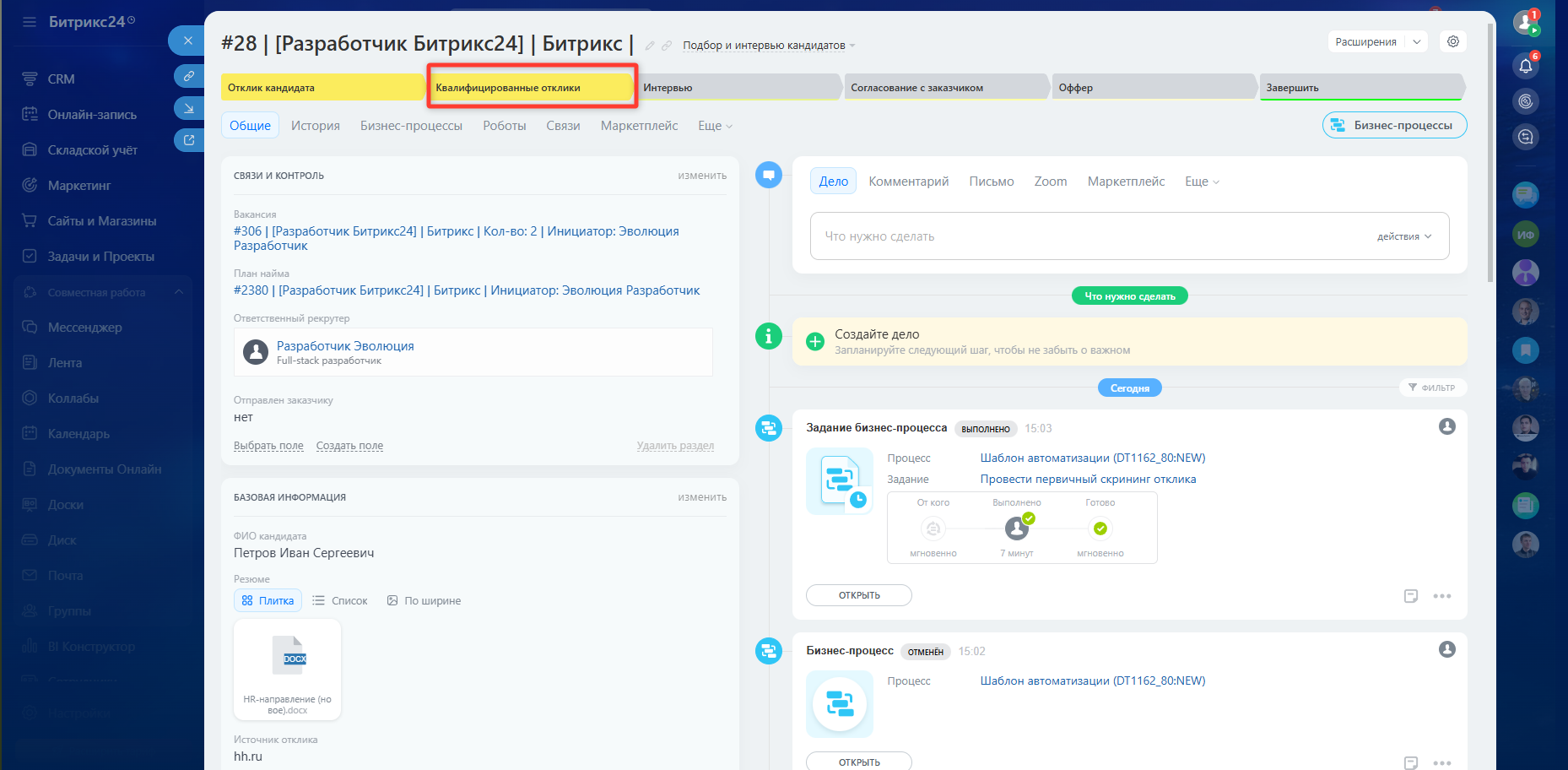Viewport: 1568px width, 770px height.
Task: Open Мессенджер in the left sidebar
Action: tap(84, 327)
